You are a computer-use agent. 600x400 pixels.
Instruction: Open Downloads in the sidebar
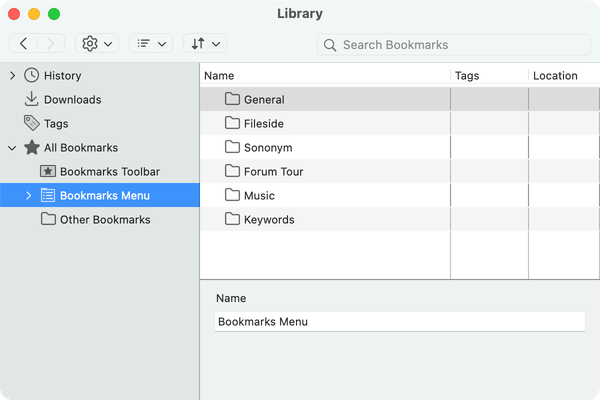[73, 100]
